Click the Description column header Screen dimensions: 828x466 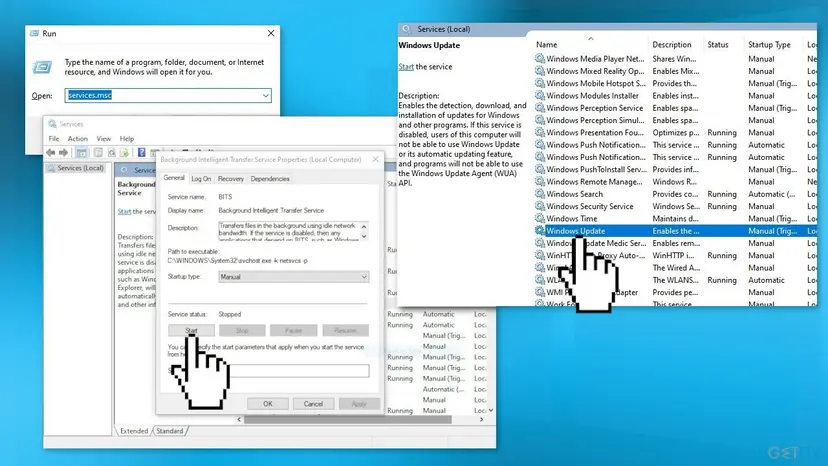tap(672, 44)
